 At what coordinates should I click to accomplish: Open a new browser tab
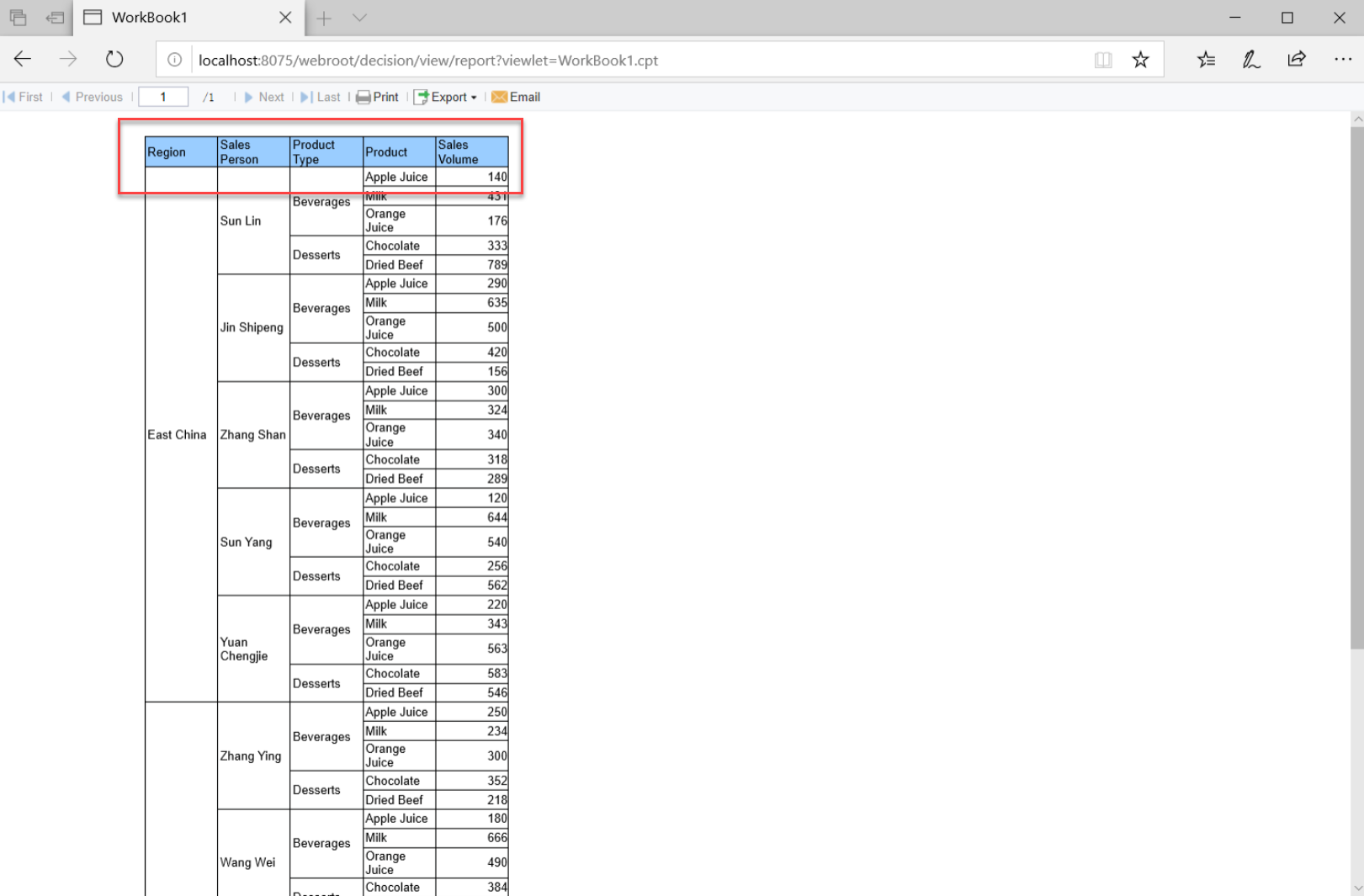(x=324, y=18)
